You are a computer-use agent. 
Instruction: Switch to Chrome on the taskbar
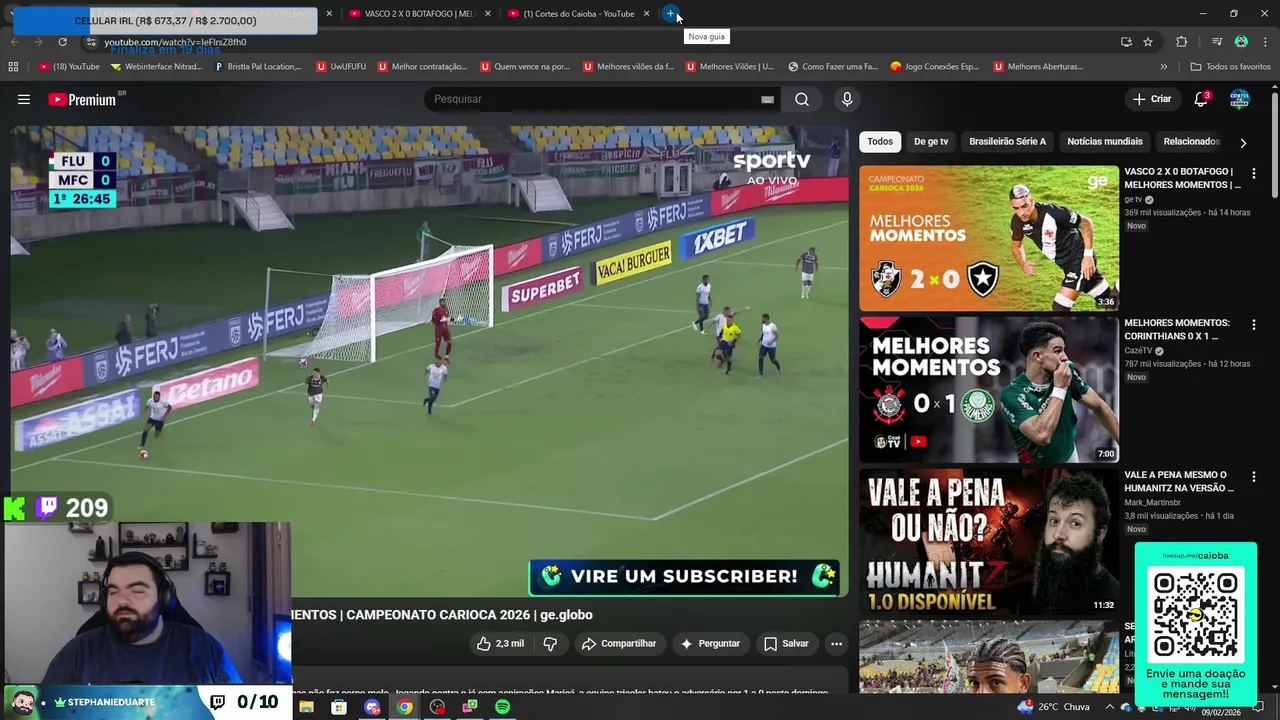[x=404, y=707]
